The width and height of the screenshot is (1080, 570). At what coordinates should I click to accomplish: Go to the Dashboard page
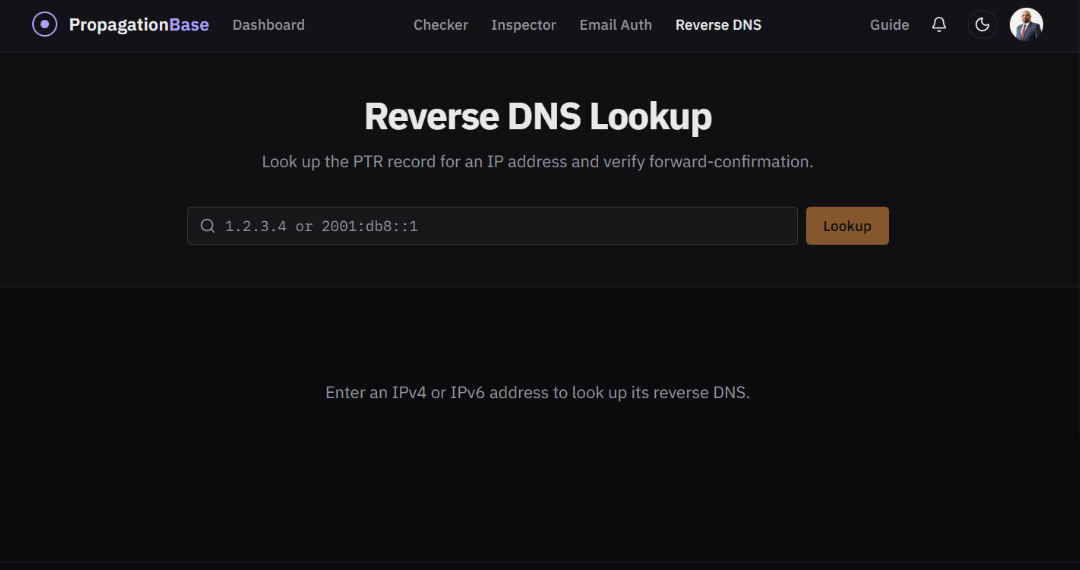click(x=269, y=25)
